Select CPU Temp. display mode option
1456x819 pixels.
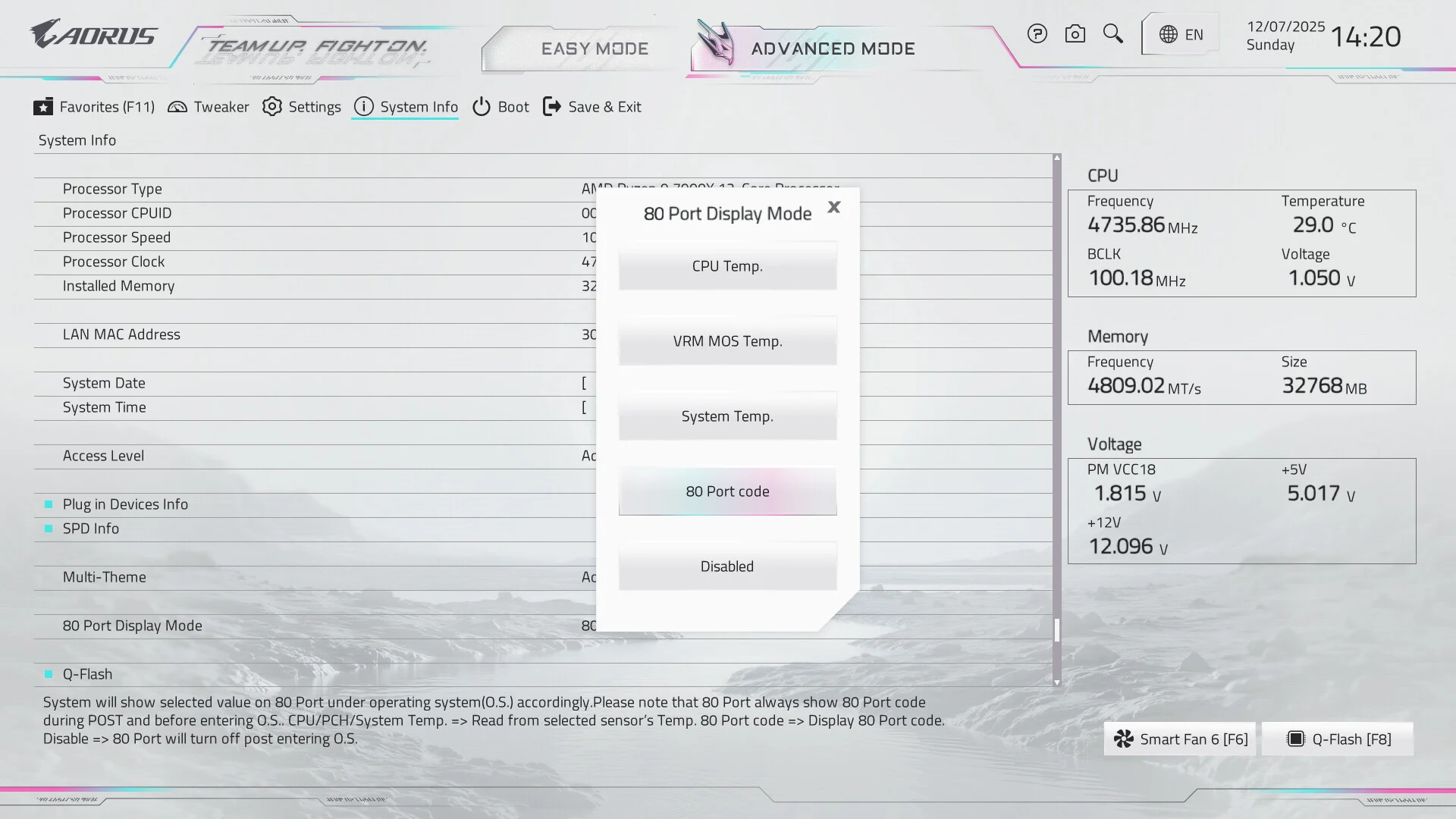coord(727,266)
